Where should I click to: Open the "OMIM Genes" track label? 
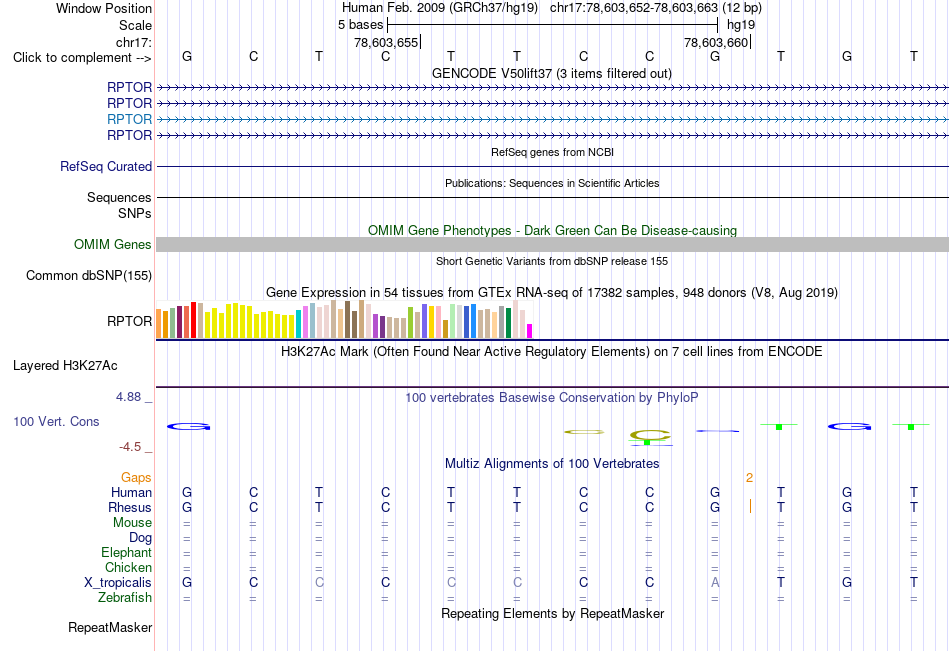pos(112,244)
